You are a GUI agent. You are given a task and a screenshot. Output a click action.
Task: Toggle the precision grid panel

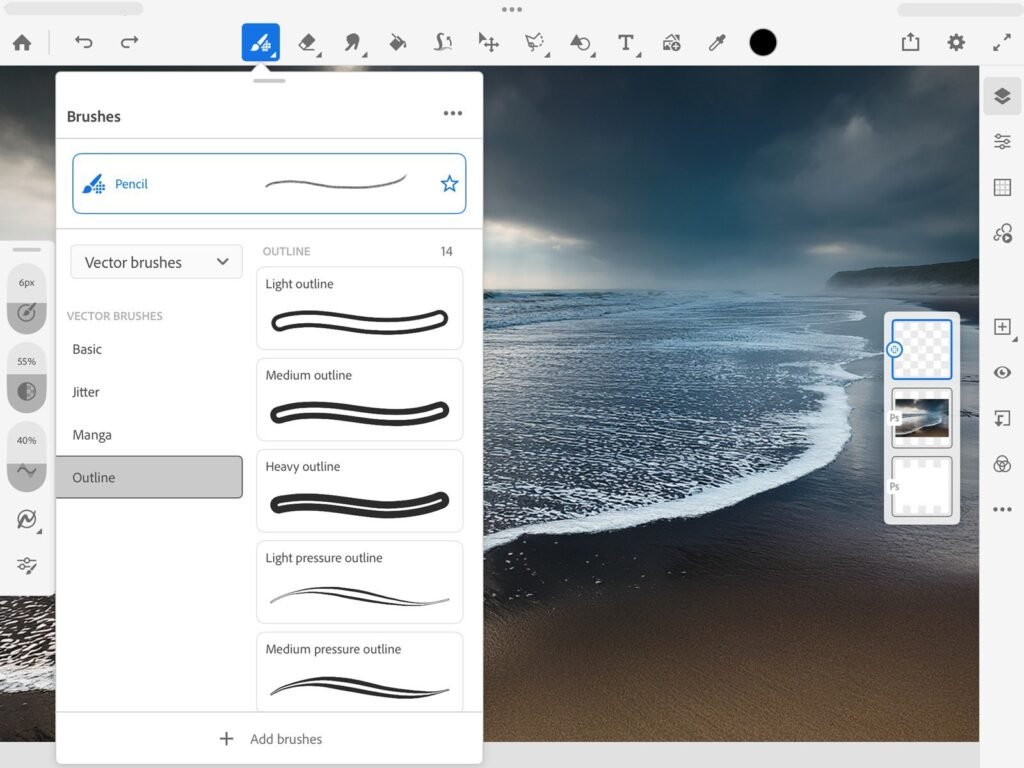1002,187
